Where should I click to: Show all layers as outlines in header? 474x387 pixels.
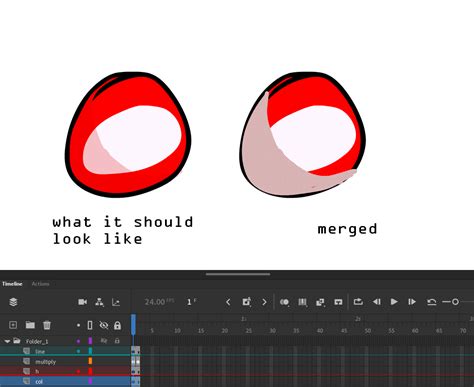tap(90, 325)
